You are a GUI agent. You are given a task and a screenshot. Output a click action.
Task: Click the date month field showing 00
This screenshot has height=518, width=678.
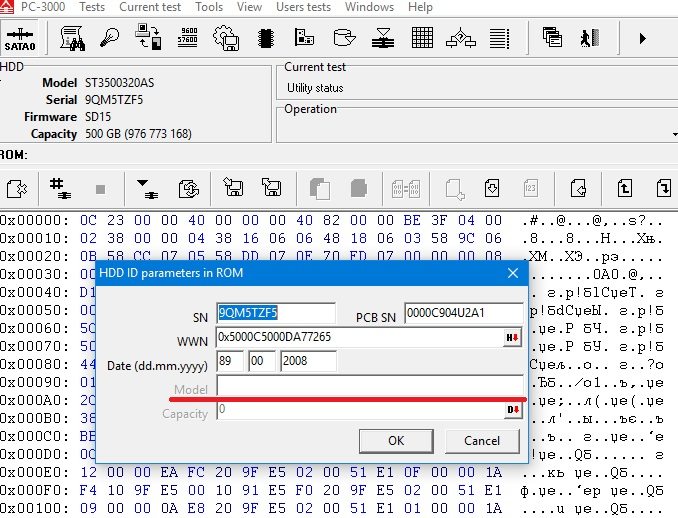(262, 361)
